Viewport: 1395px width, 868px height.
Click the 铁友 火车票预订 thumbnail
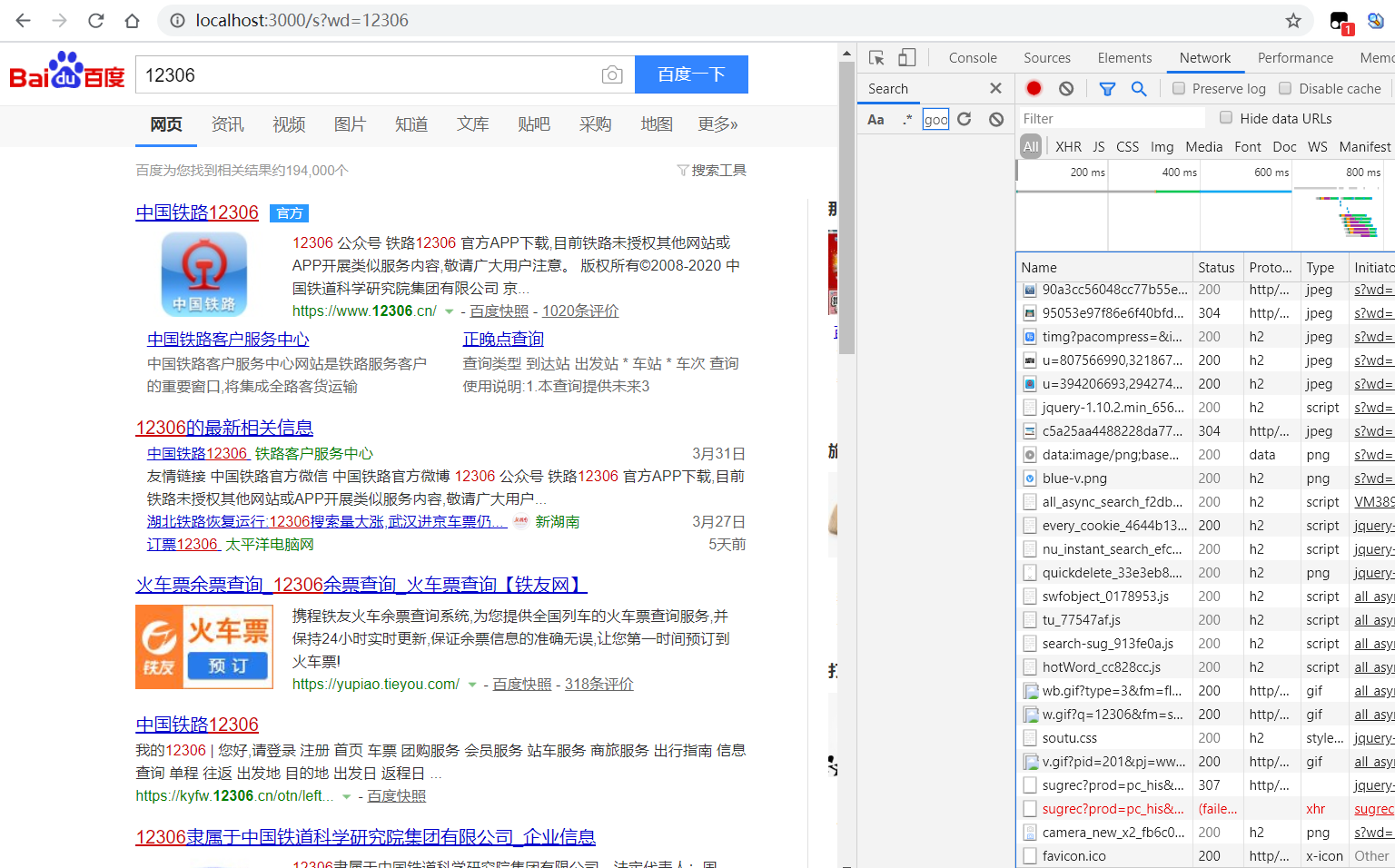tap(204, 646)
